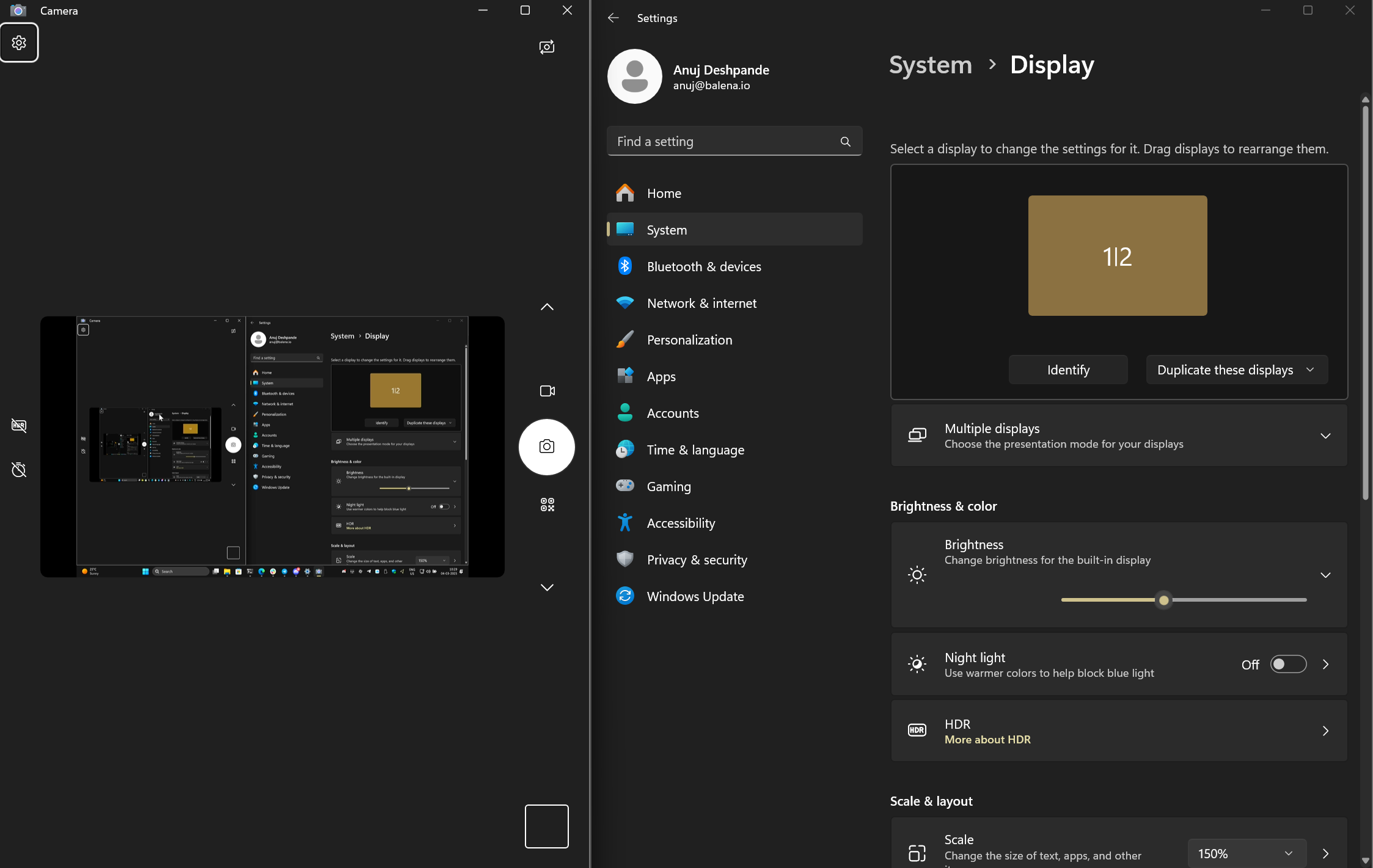
Task: Enable the Night light switch
Action: coord(1288,664)
